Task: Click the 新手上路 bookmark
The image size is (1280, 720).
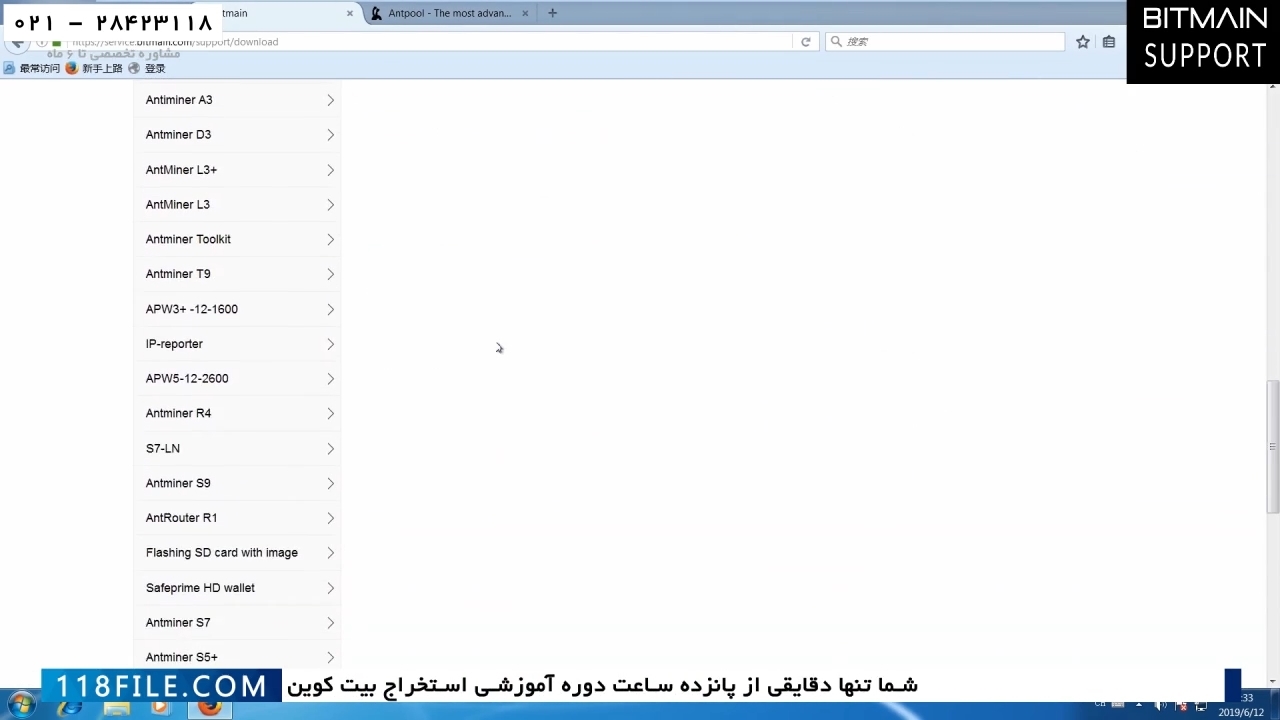Action: pyautogui.click(x=101, y=68)
